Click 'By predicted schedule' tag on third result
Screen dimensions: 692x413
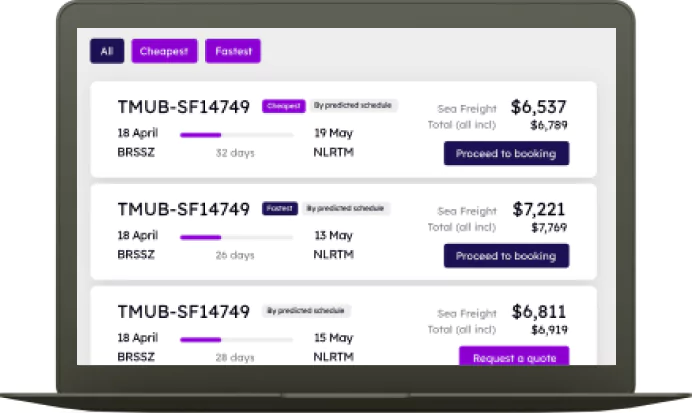(x=306, y=311)
